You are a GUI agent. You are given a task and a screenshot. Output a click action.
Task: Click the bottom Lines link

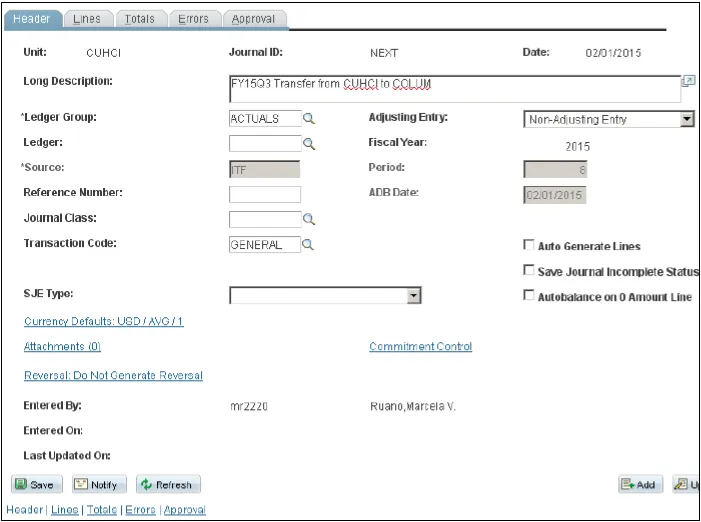point(65,509)
